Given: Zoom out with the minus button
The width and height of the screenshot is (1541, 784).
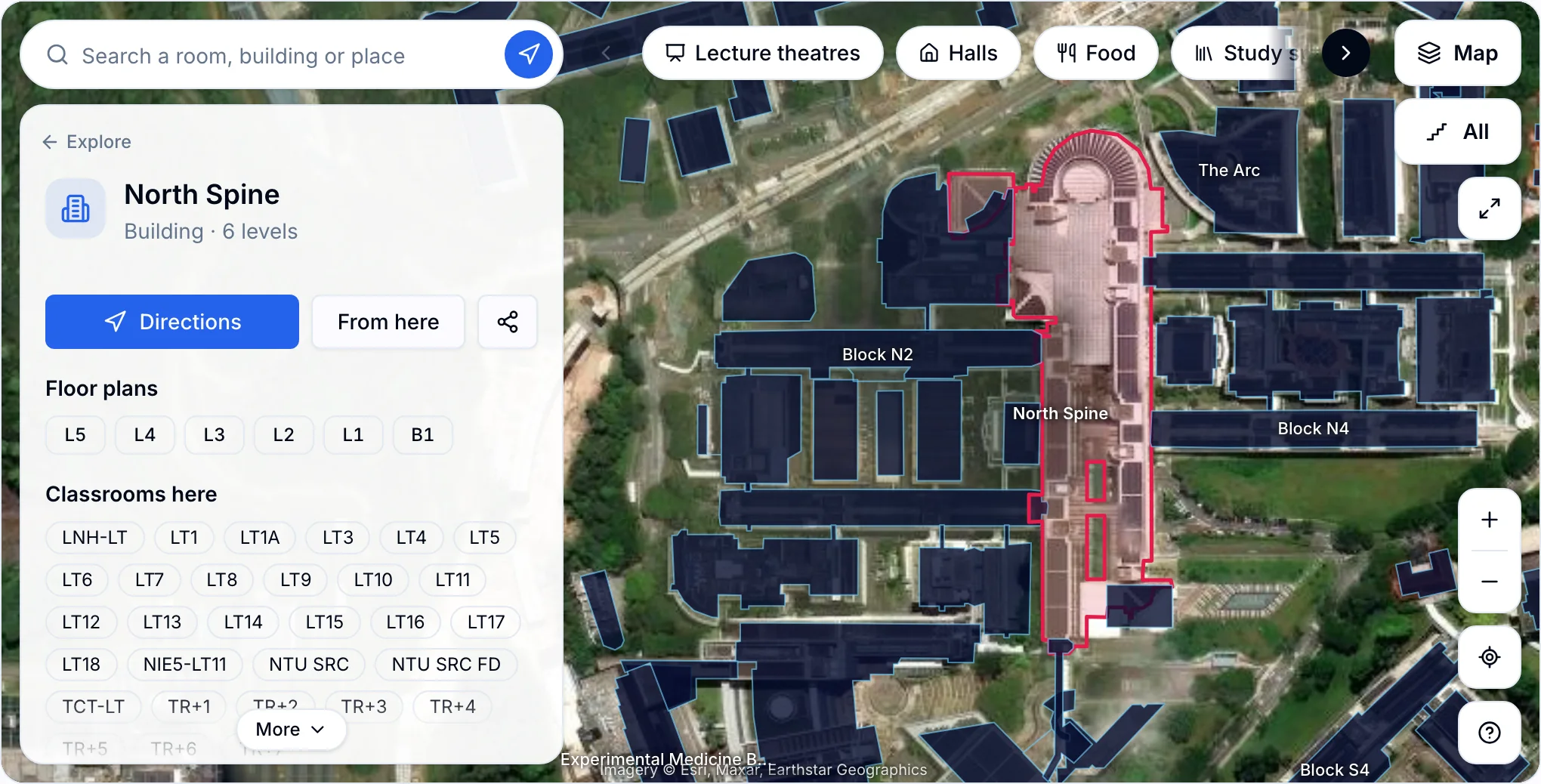Looking at the screenshot, I should [x=1489, y=582].
